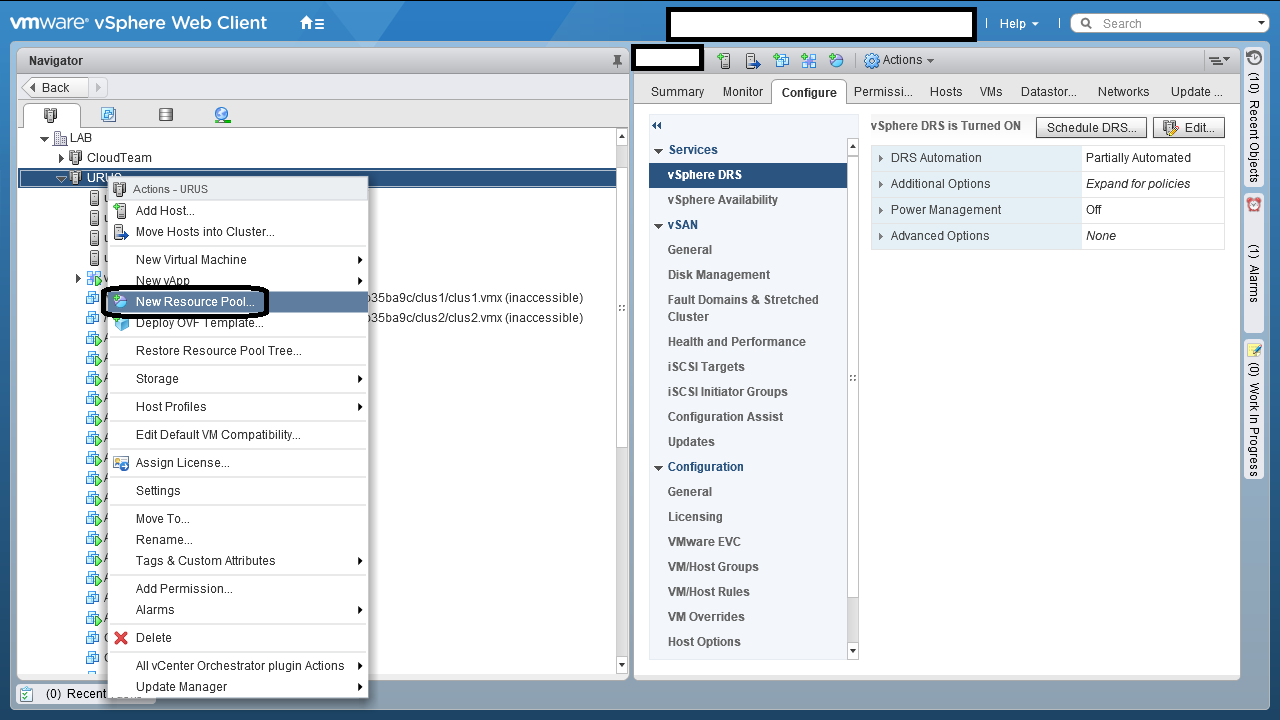Expand the Power Management row
1280x720 pixels.
tap(881, 210)
